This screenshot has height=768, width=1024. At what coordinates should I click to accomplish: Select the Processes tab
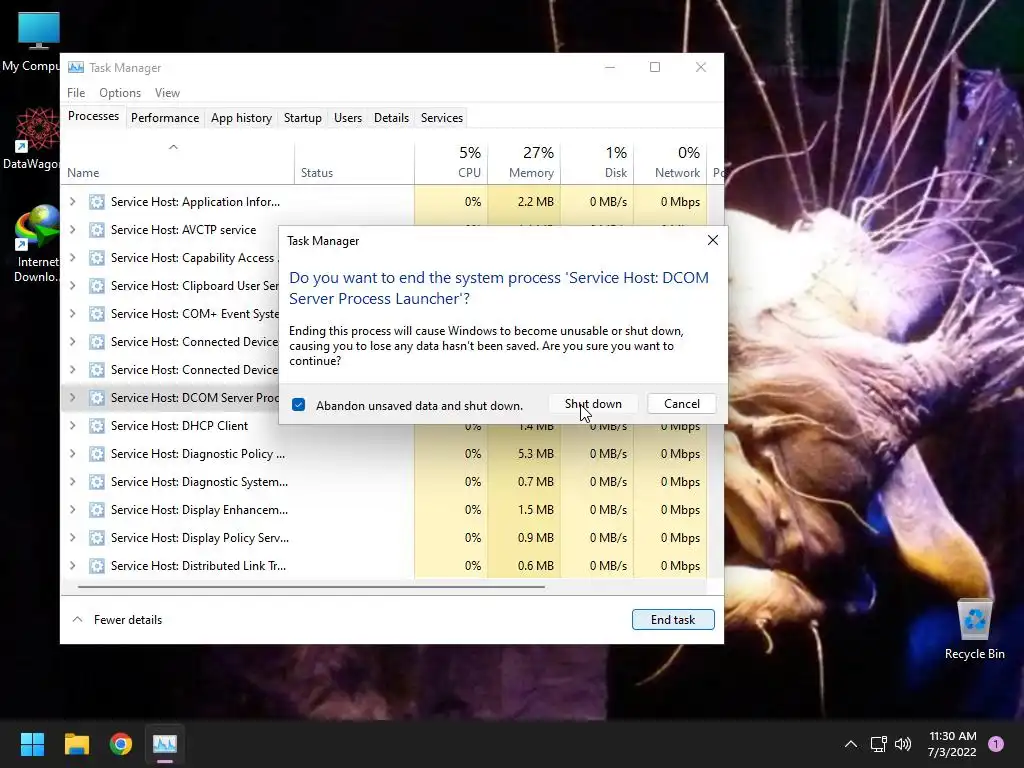coord(93,116)
